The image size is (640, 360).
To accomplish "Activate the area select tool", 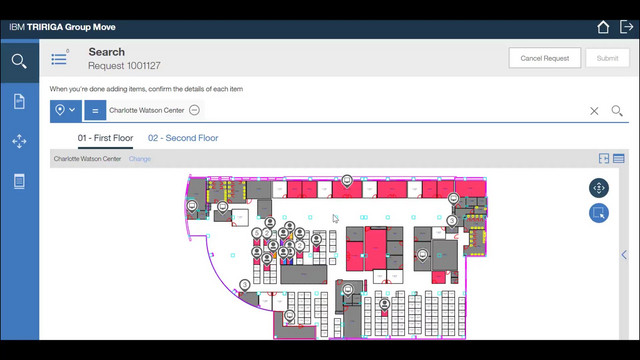I will tap(599, 213).
